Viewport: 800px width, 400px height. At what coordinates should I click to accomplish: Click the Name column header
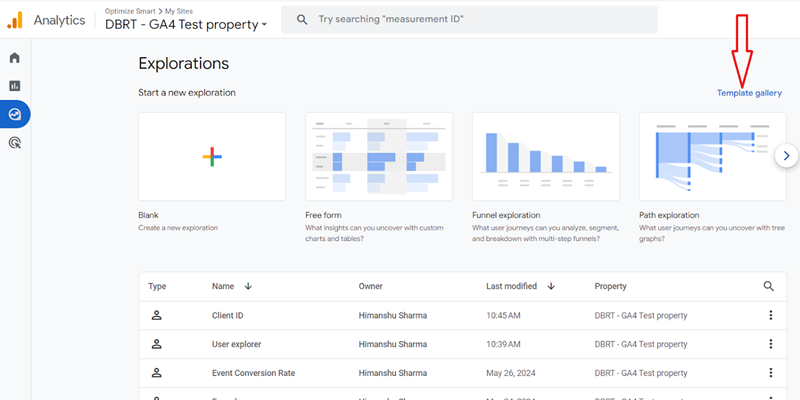coord(223,286)
